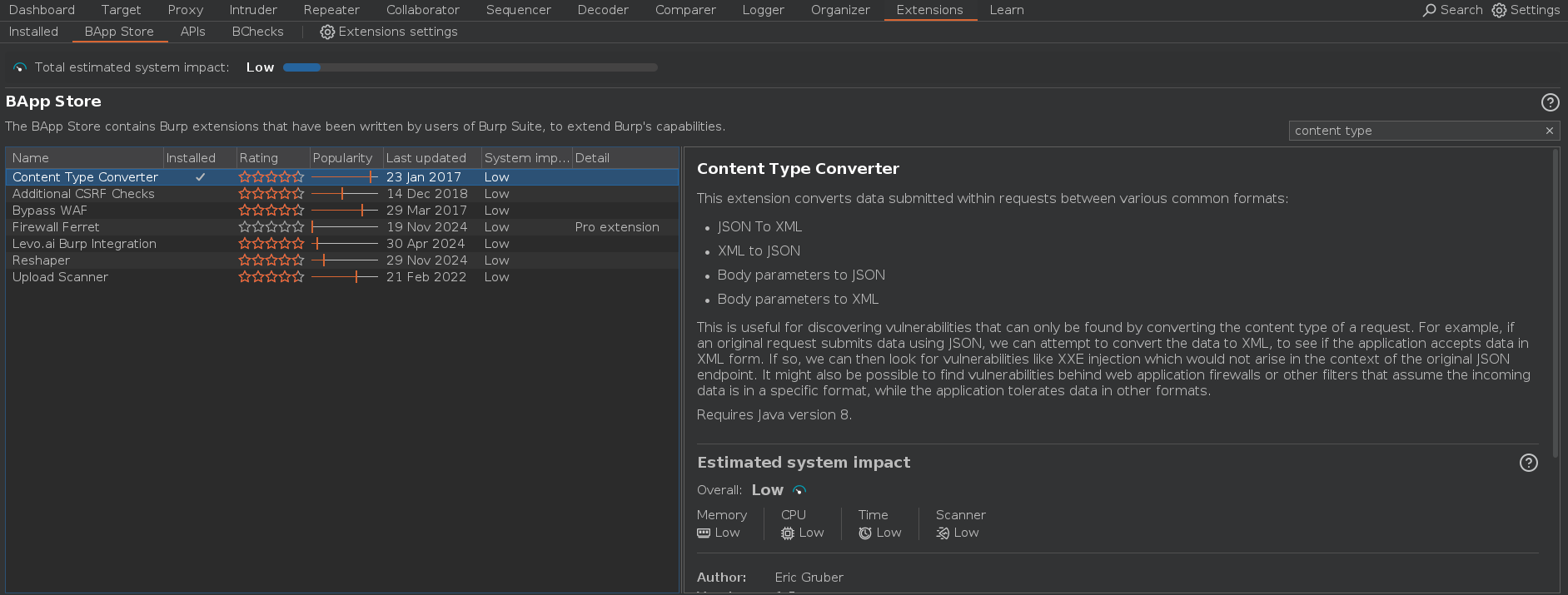This screenshot has width=1568, height=595.
Task: Select the BApp Store sub-tab
Action: pos(119,32)
